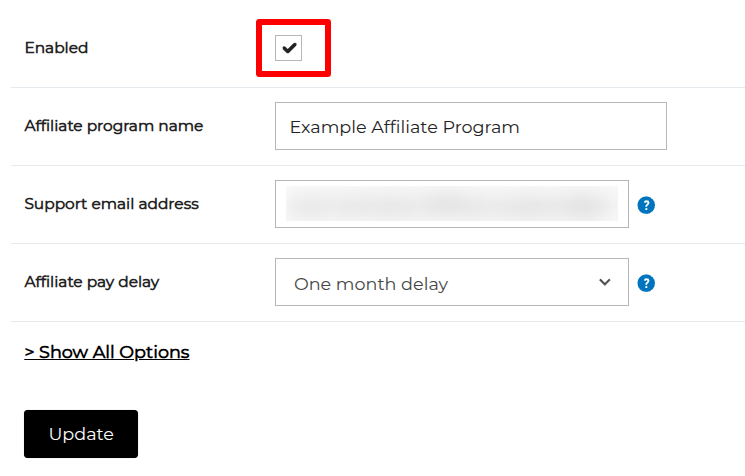Expand the Show All Options link
745x476 pixels.
pyautogui.click(x=107, y=352)
